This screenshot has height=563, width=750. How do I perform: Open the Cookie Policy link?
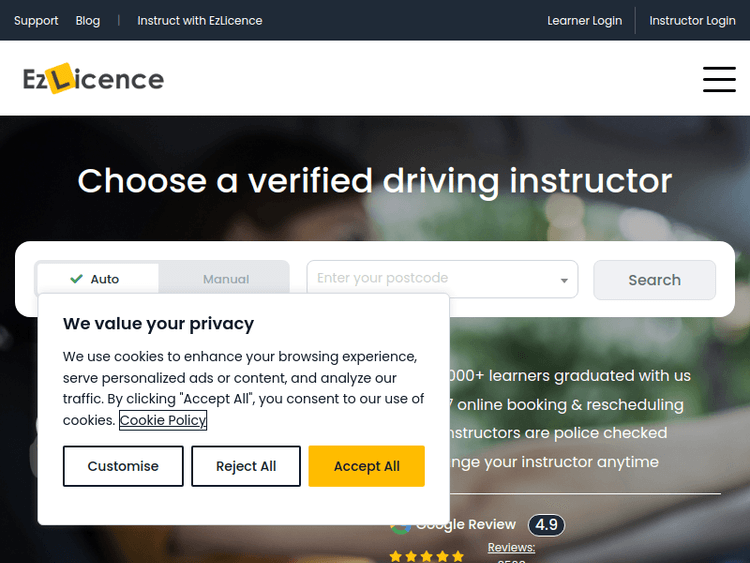point(163,420)
